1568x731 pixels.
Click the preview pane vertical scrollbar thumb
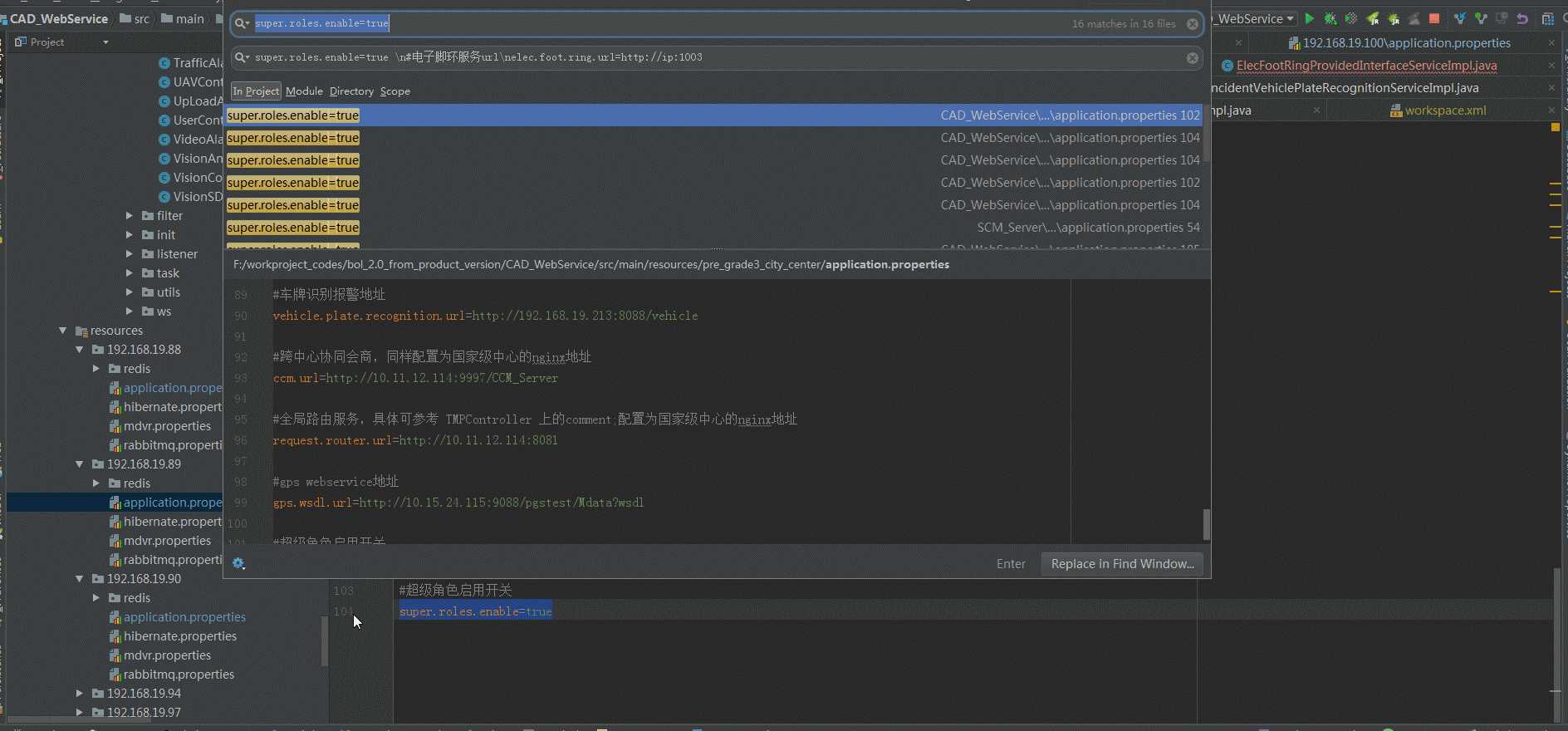click(x=1206, y=524)
